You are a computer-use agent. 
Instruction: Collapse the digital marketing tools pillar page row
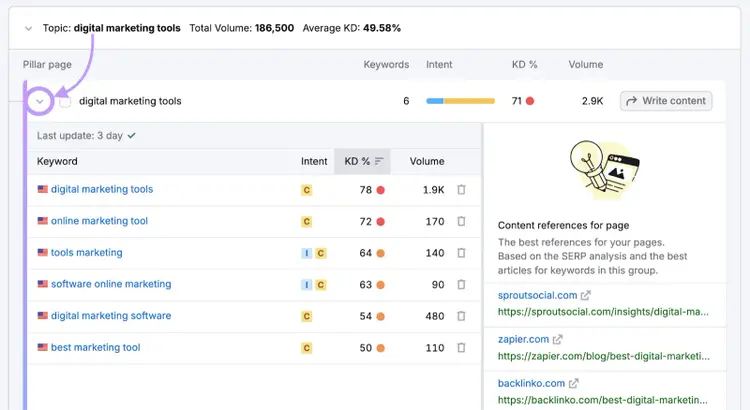(x=40, y=101)
